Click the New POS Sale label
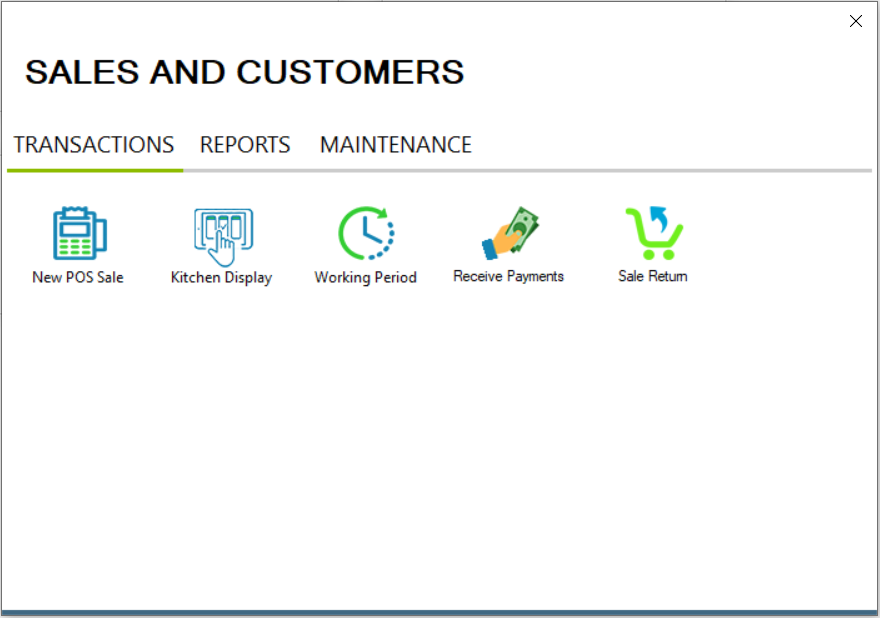 (78, 277)
